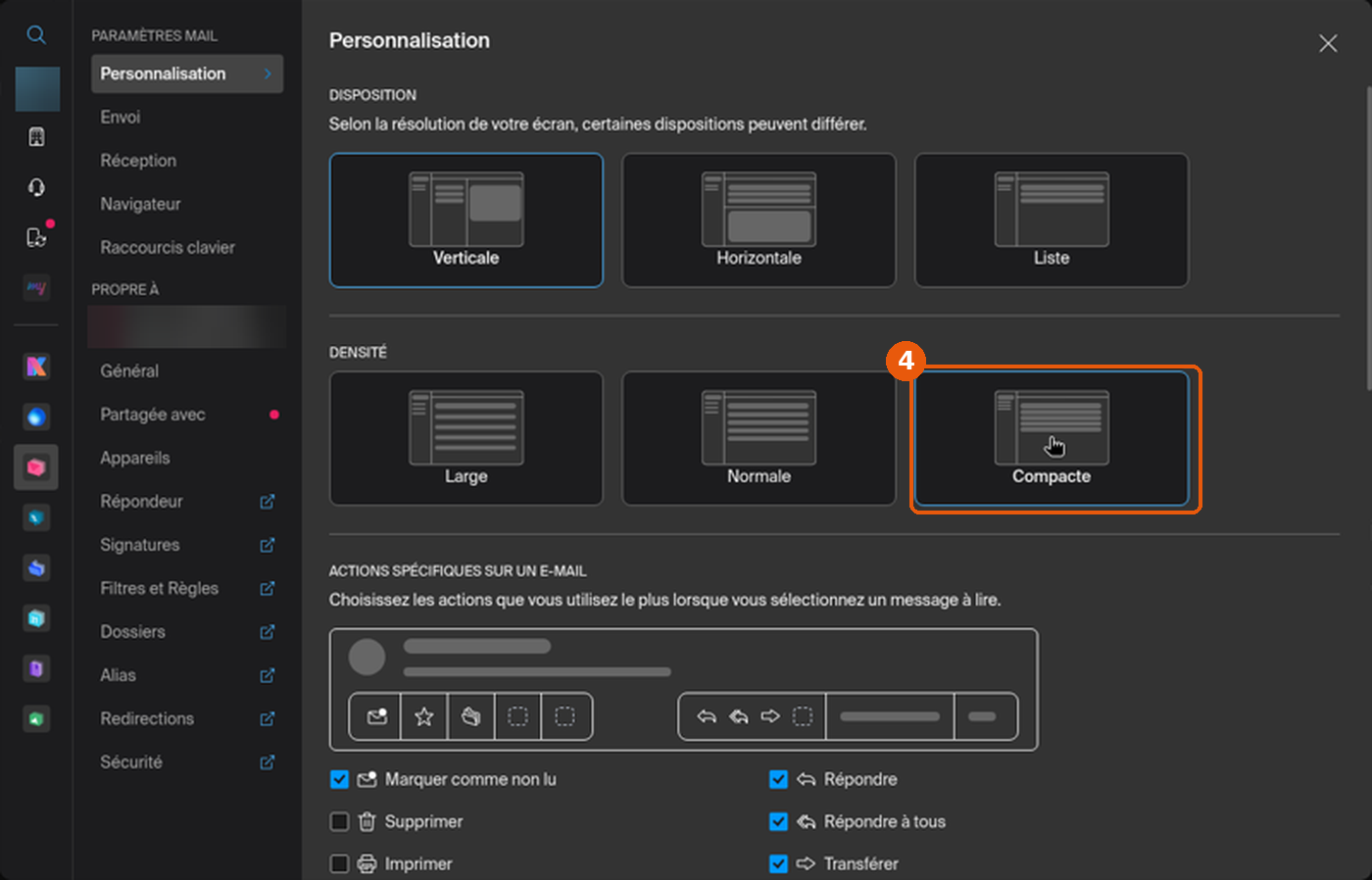
Task: Select the Horizontale layout card
Action: click(759, 220)
